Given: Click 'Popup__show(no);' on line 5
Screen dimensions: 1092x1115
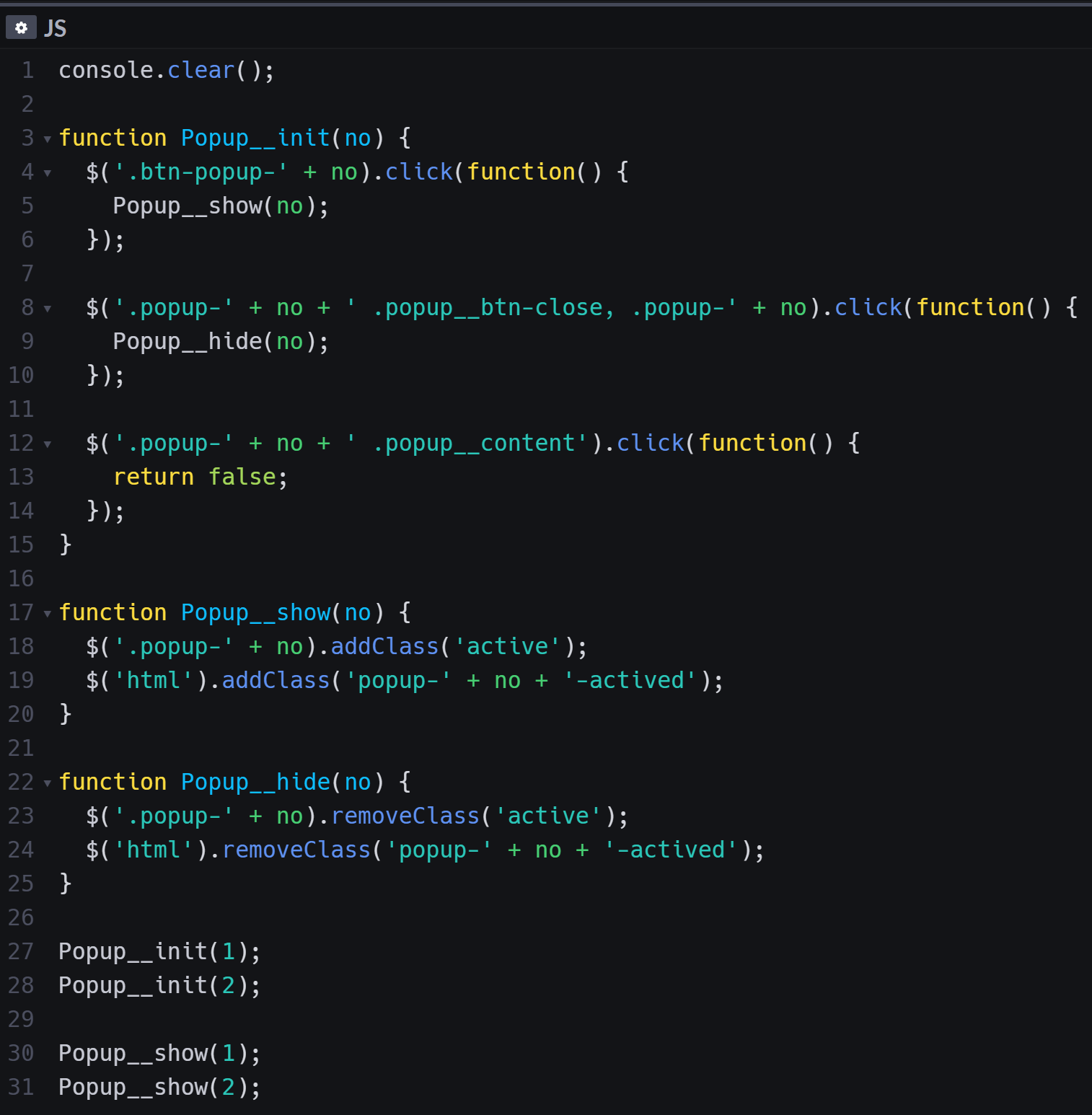Looking at the screenshot, I should 221,206.
